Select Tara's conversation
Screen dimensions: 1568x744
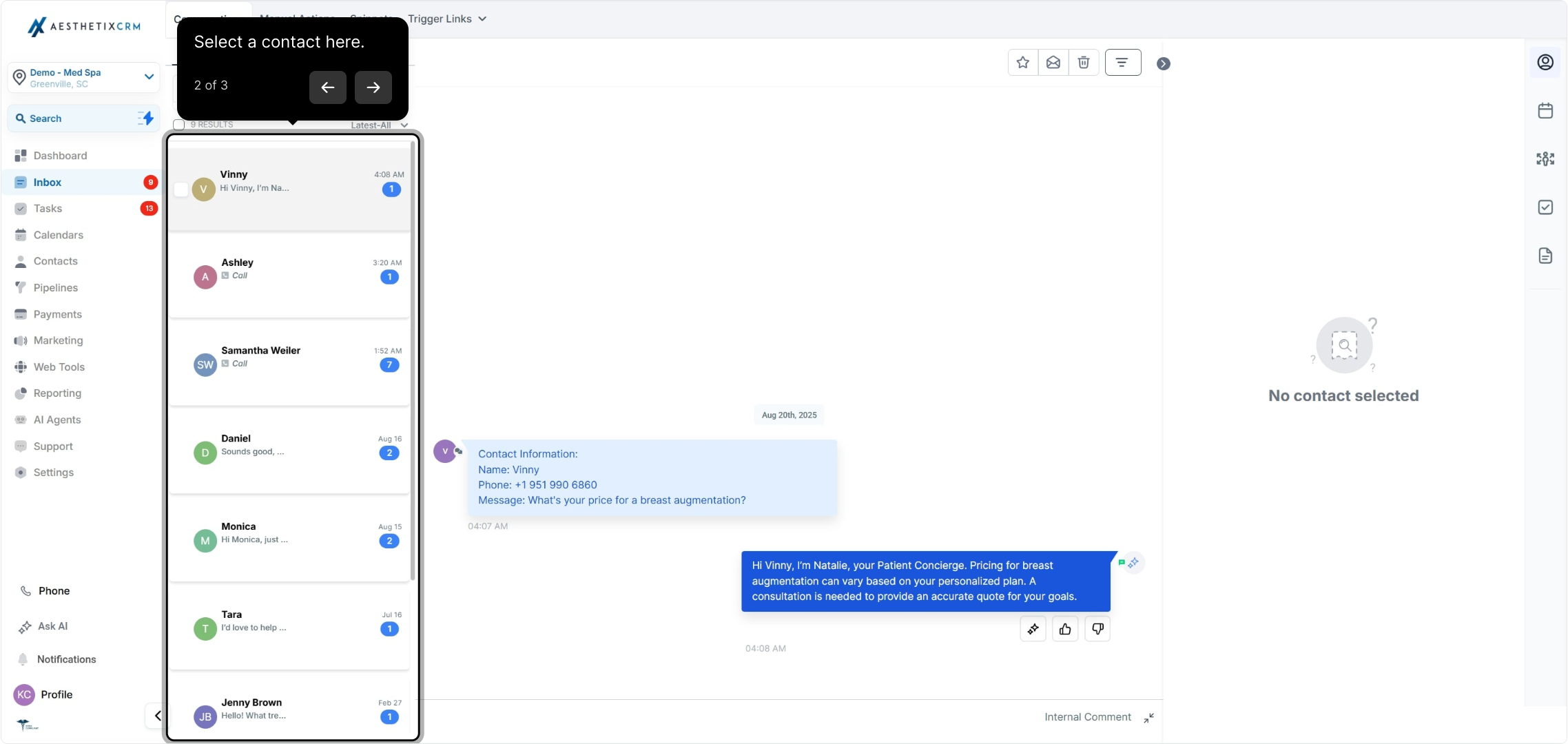pos(289,628)
